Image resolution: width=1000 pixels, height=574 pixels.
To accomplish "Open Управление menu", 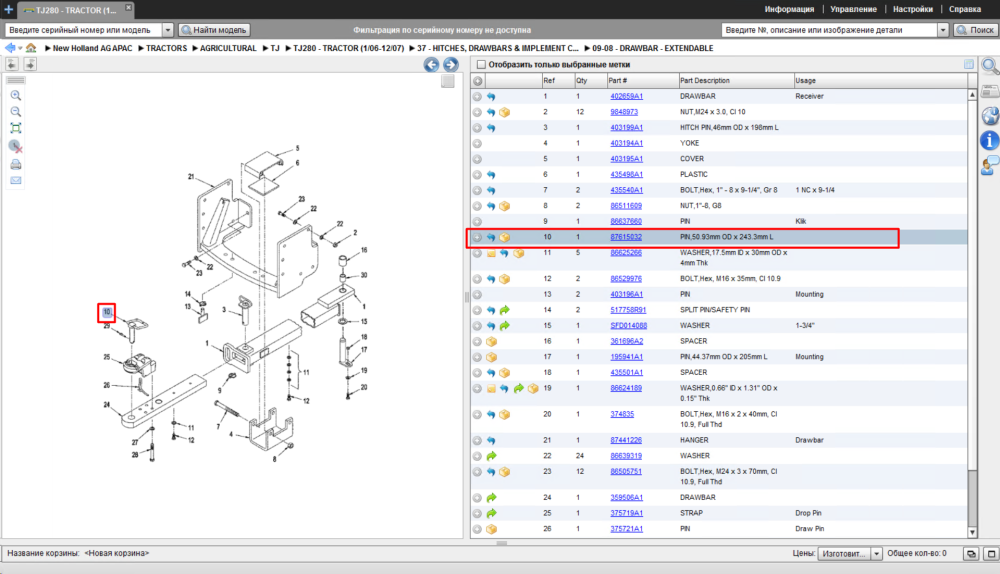I will point(853,9).
